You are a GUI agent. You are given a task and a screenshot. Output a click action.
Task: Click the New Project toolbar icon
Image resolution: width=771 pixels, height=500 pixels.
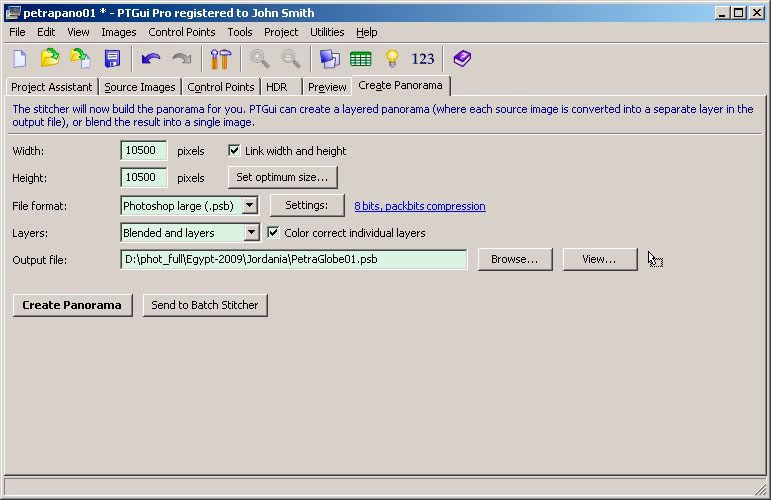pyautogui.click(x=20, y=59)
